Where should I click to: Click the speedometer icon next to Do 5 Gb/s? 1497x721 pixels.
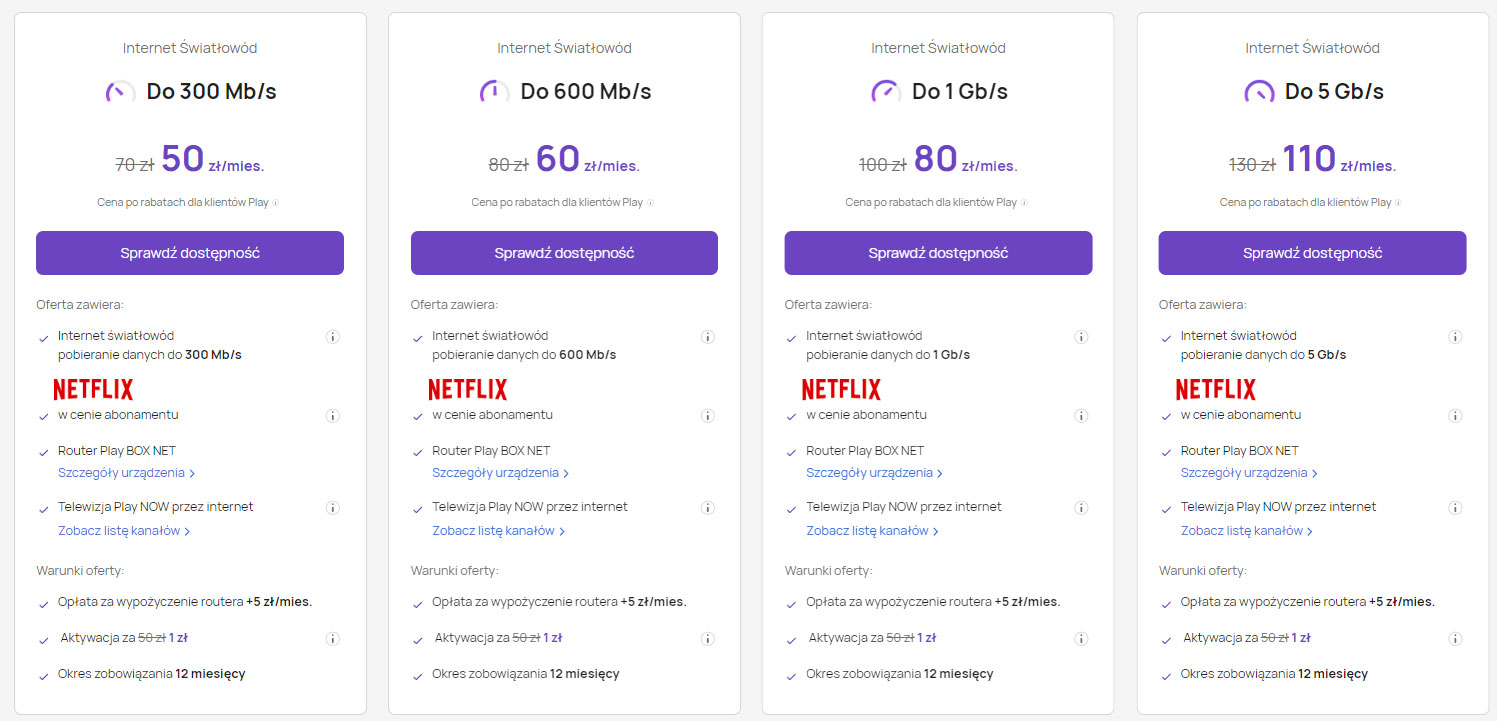click(x=1259, y=92)
